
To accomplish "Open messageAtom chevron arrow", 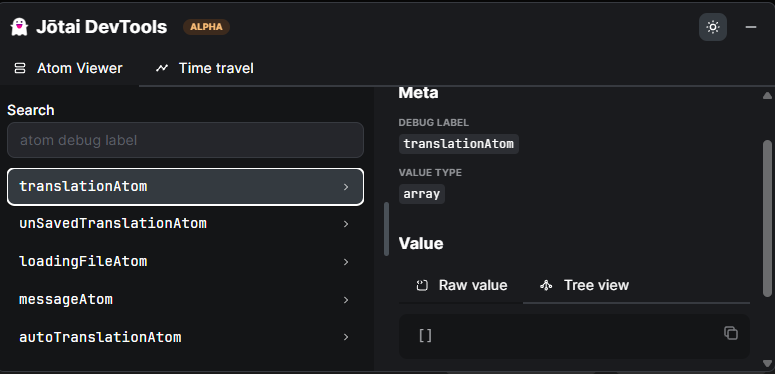I will coord(346,300).
